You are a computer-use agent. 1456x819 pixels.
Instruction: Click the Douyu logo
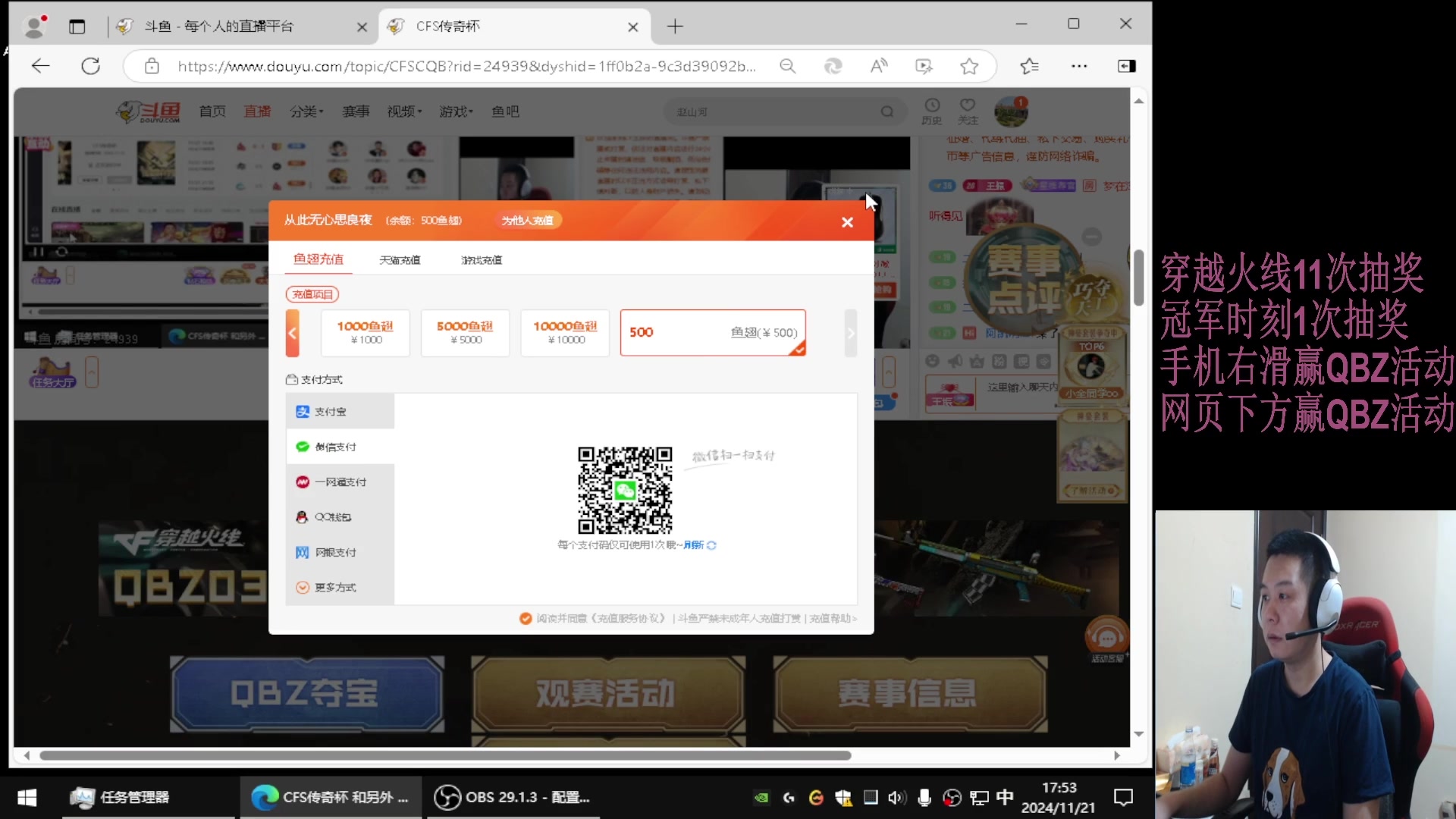(x=149, y=111)
